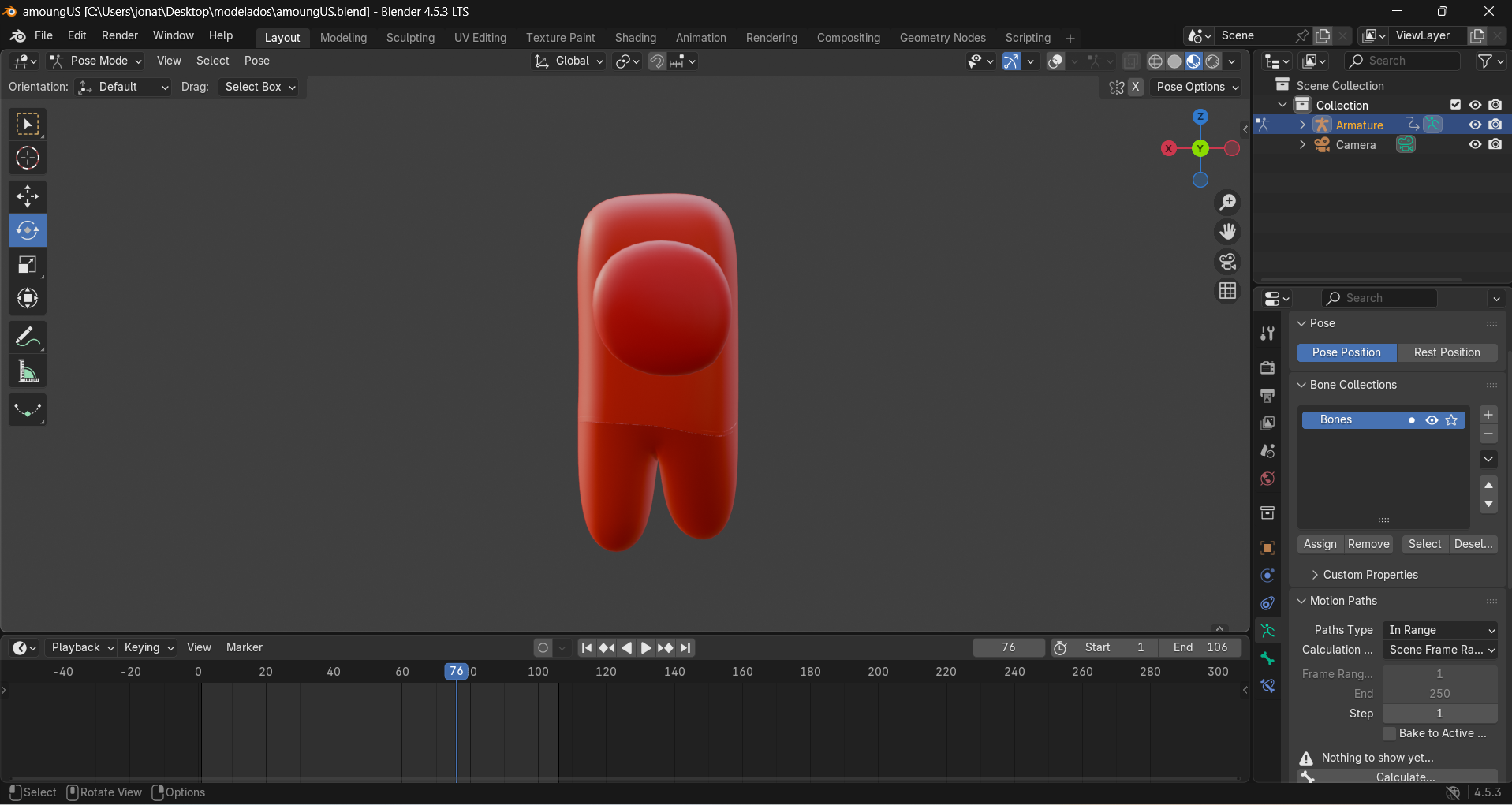Viewport: 1512px width, 805px height.
Task: Click the Rest Position button
Action: pyautogui.click(x=1447, y=352)
